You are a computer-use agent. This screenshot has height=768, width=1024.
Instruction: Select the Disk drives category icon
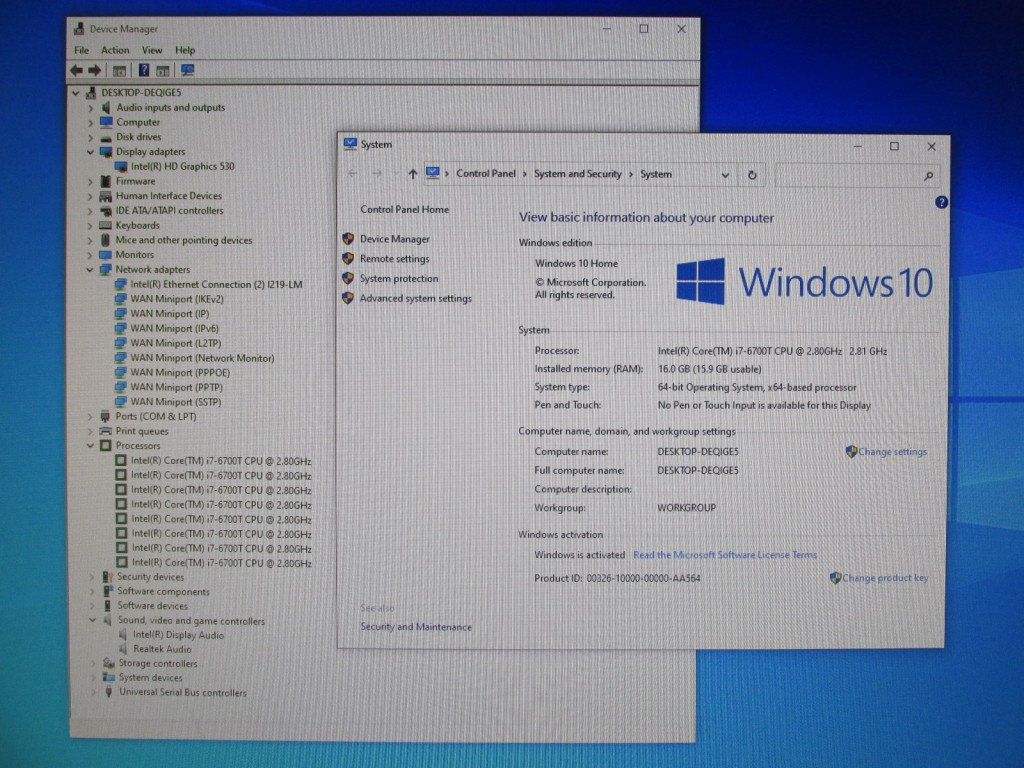(x=106, y=137)
